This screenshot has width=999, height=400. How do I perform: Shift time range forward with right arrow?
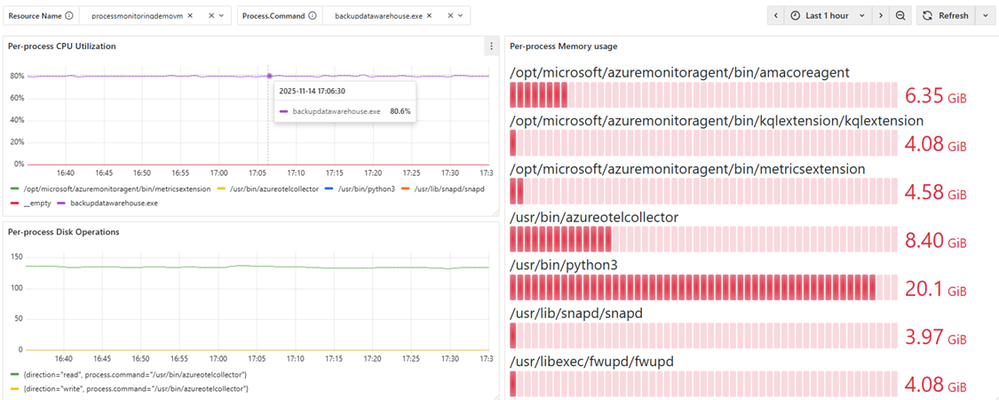pos(880,15)
